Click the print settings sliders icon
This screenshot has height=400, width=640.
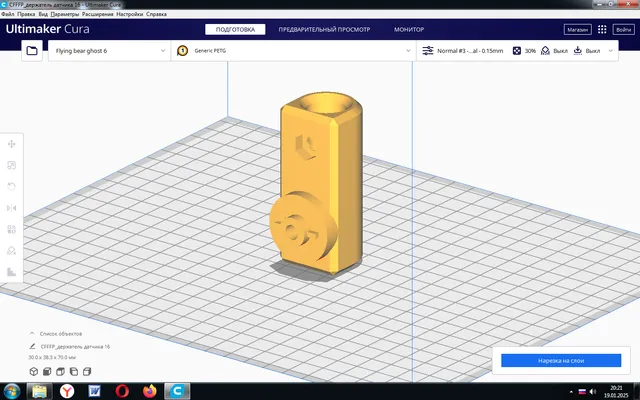point(428,51)
